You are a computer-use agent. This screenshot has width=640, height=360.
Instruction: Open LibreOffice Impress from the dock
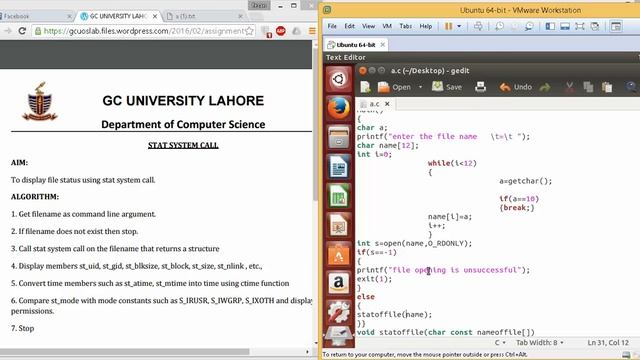pos(338,225)
